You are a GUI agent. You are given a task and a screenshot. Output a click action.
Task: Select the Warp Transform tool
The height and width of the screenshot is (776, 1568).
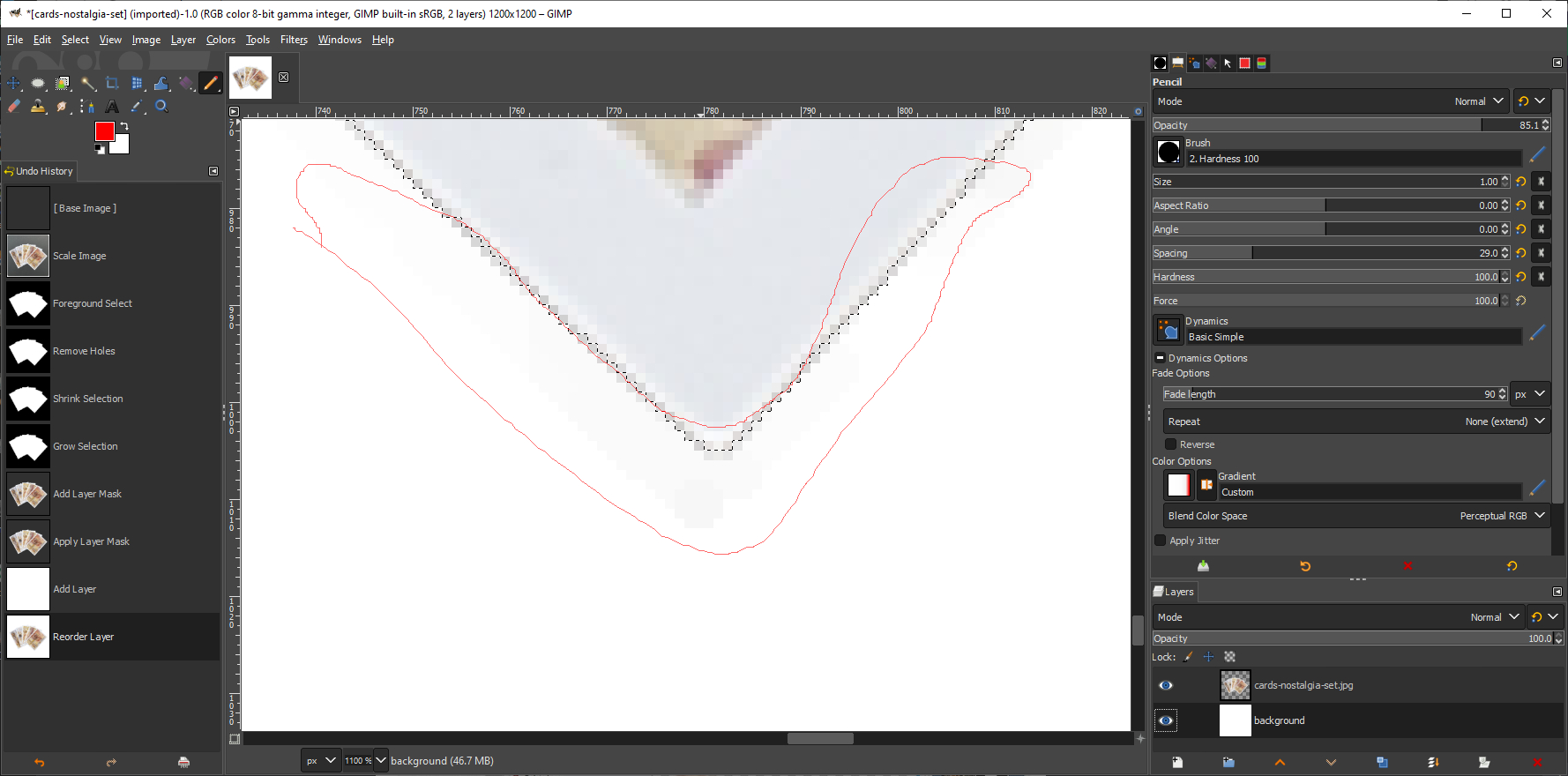tap(161, 83)
